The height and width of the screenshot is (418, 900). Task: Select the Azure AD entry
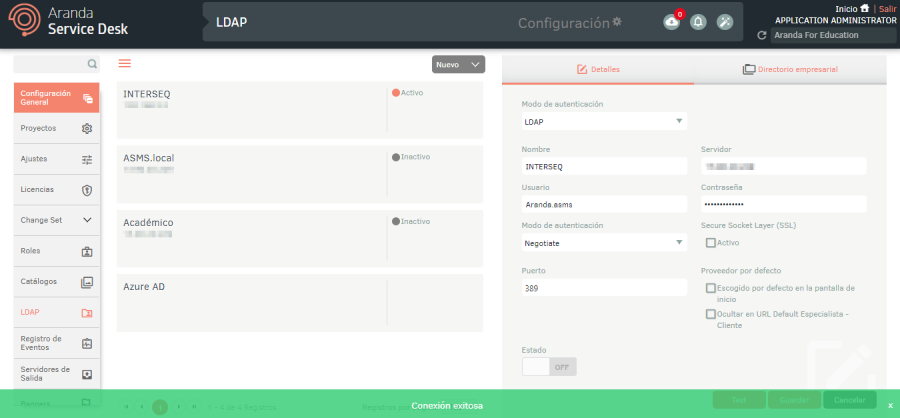click(x=300, y=303)
